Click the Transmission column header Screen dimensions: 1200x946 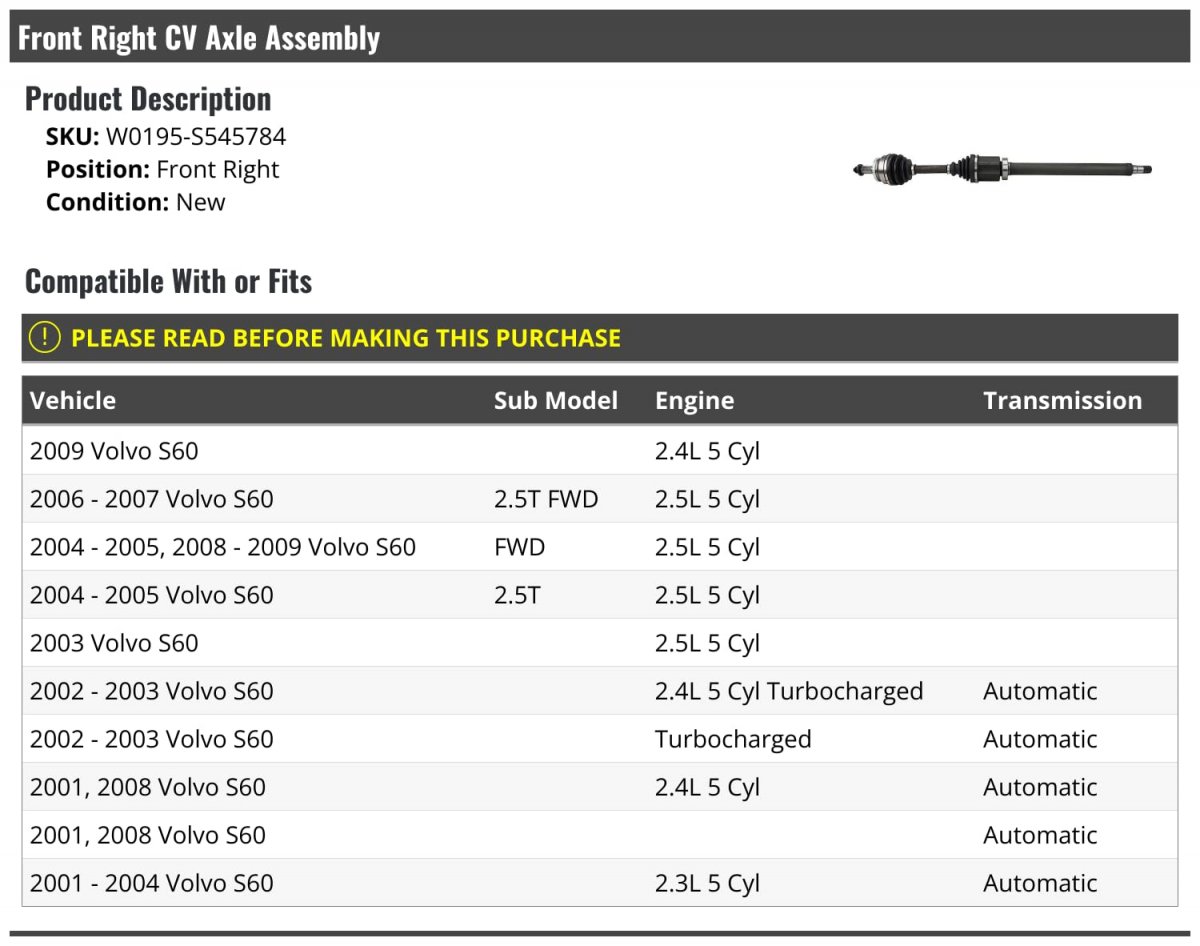coord(1062,400)
